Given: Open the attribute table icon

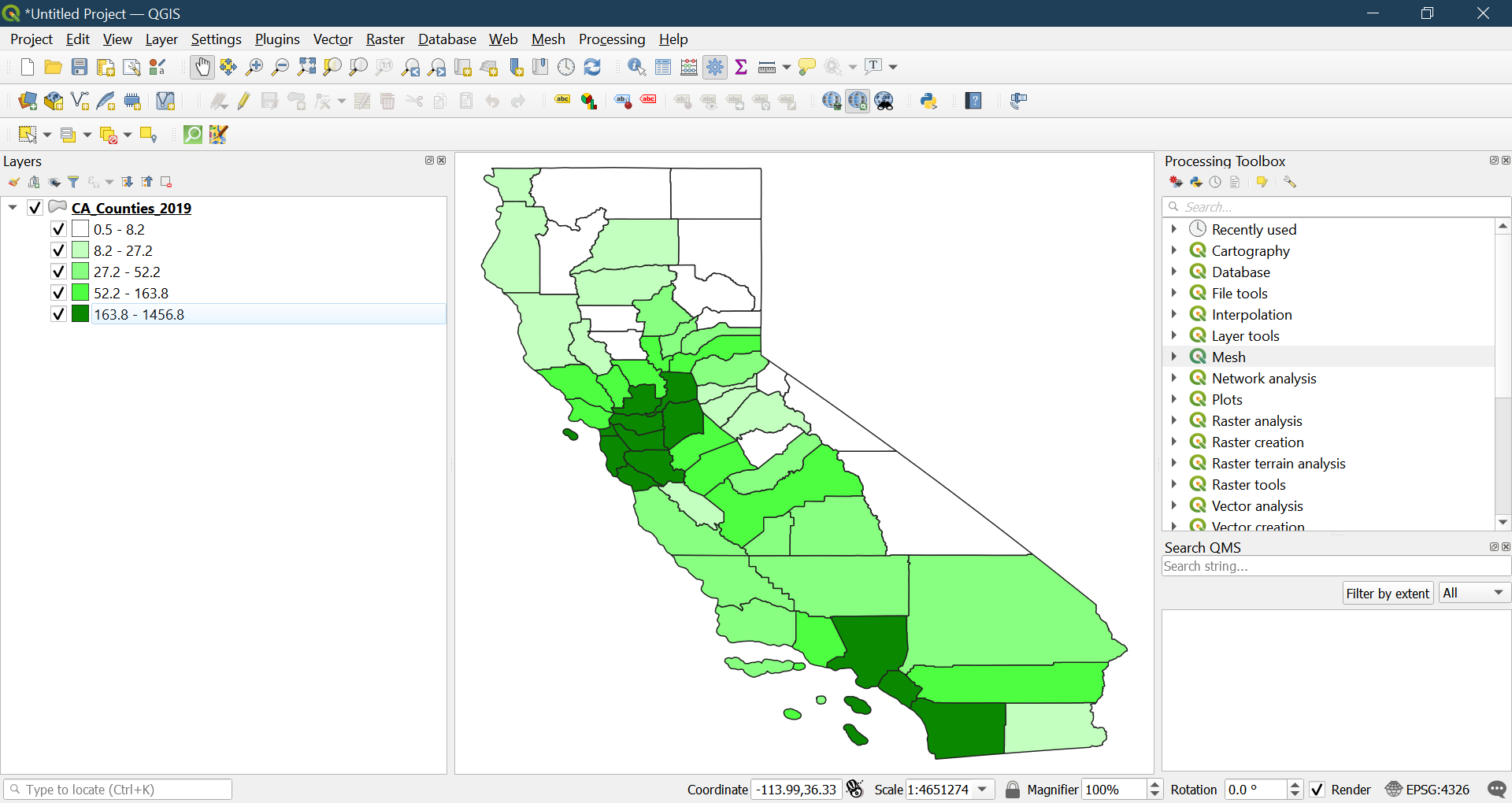Looking at the screenshot, I should [663, 68].
